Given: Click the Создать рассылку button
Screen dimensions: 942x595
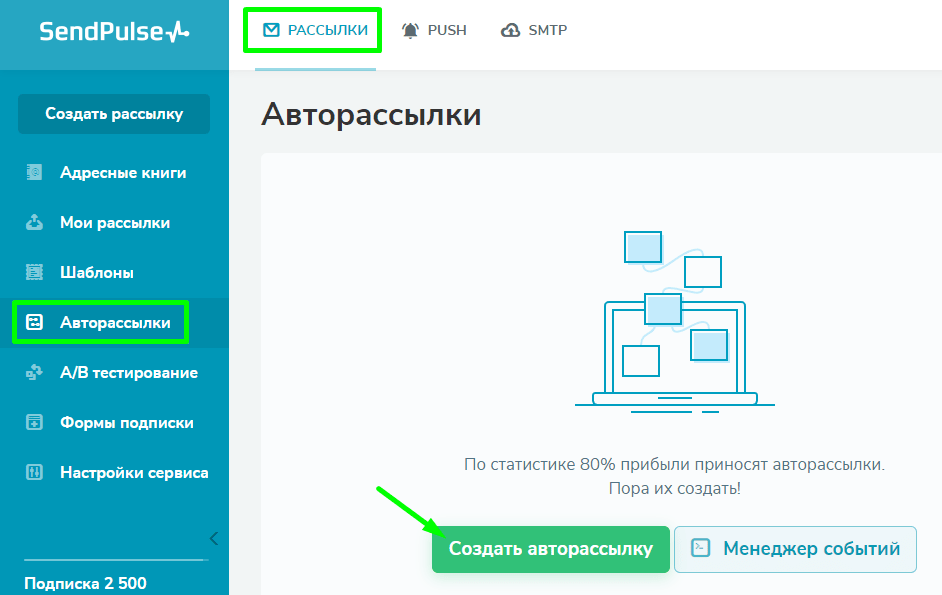Looking at the screenshot, I should [x=114, y=114].
